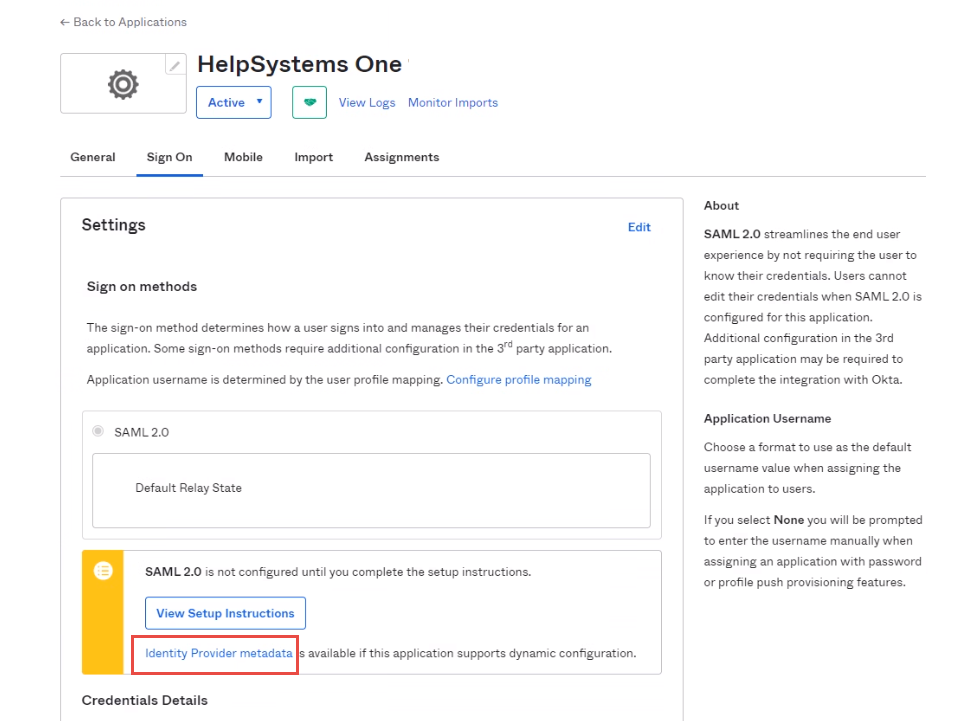Open the Assignments tab
Screen dimensions: 954x721
tap(401, 157)
